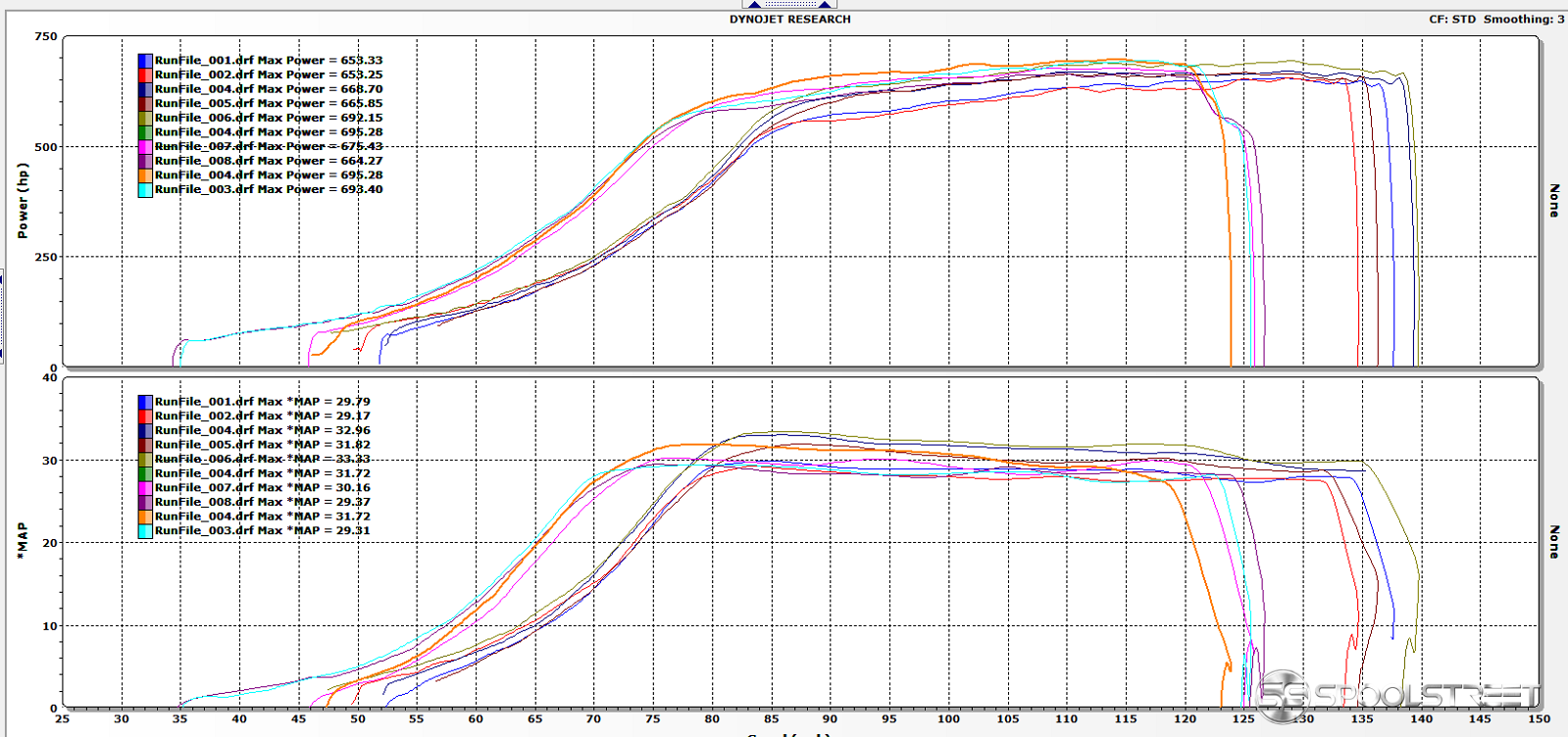Click the navy swatch for RunFile_004 Max Power 668.70
This screenshot has width=1568, height=737.
[x=145, y=89]
